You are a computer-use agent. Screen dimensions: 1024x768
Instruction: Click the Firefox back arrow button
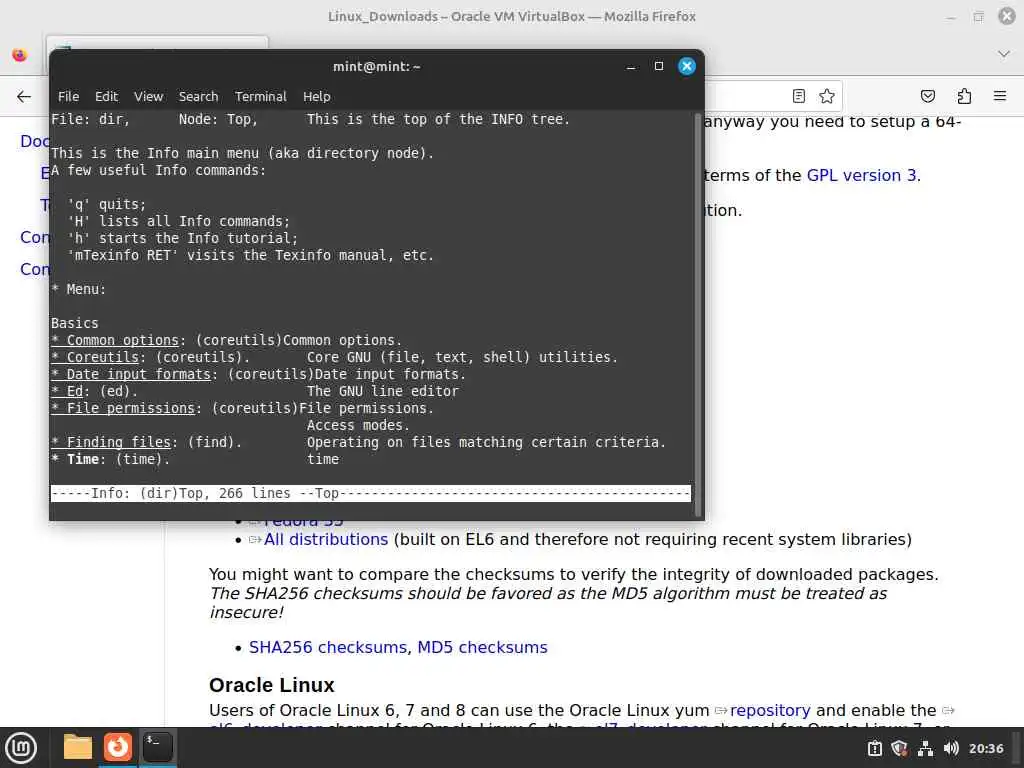coord(24,97)
